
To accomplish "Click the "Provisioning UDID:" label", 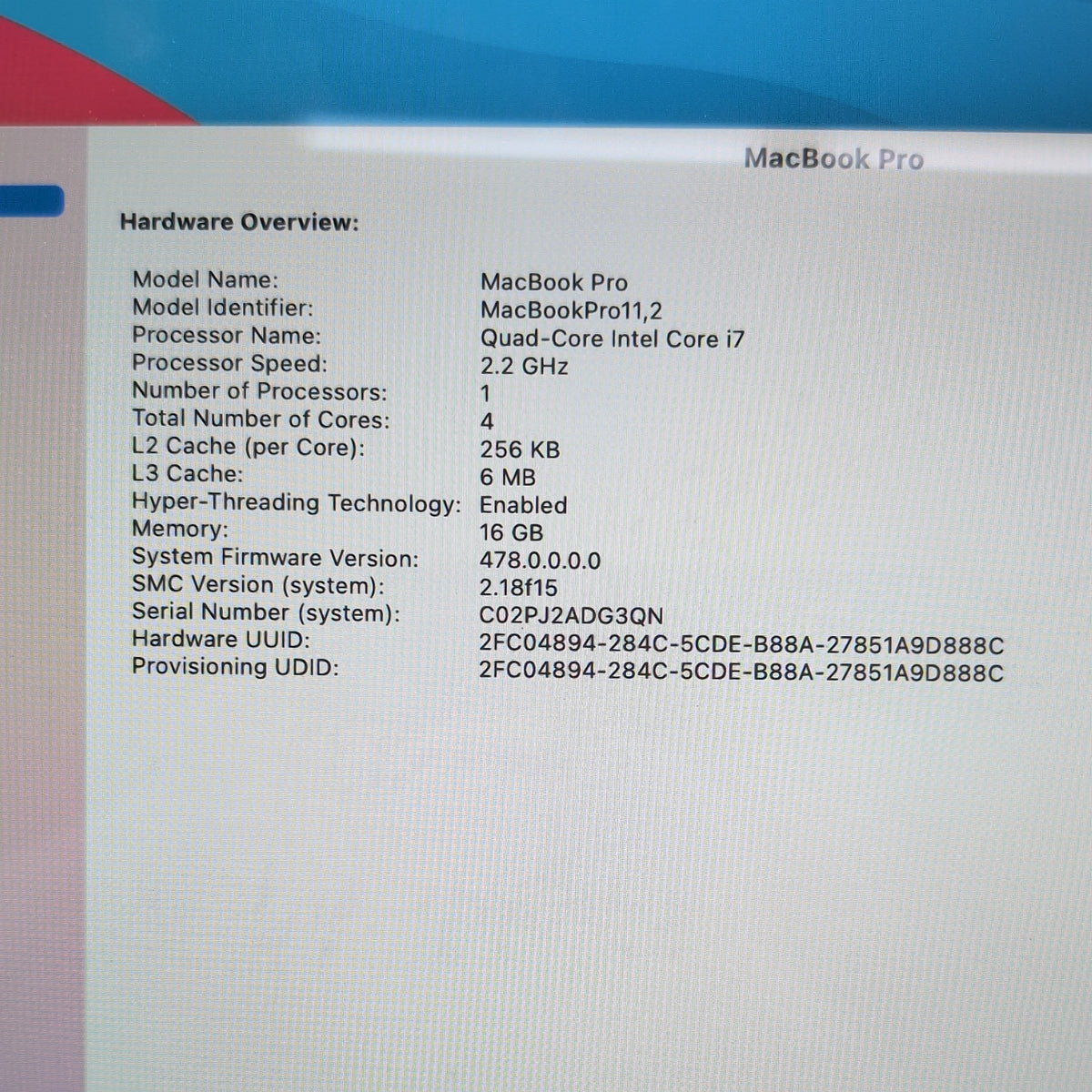I will coord(236,667).
